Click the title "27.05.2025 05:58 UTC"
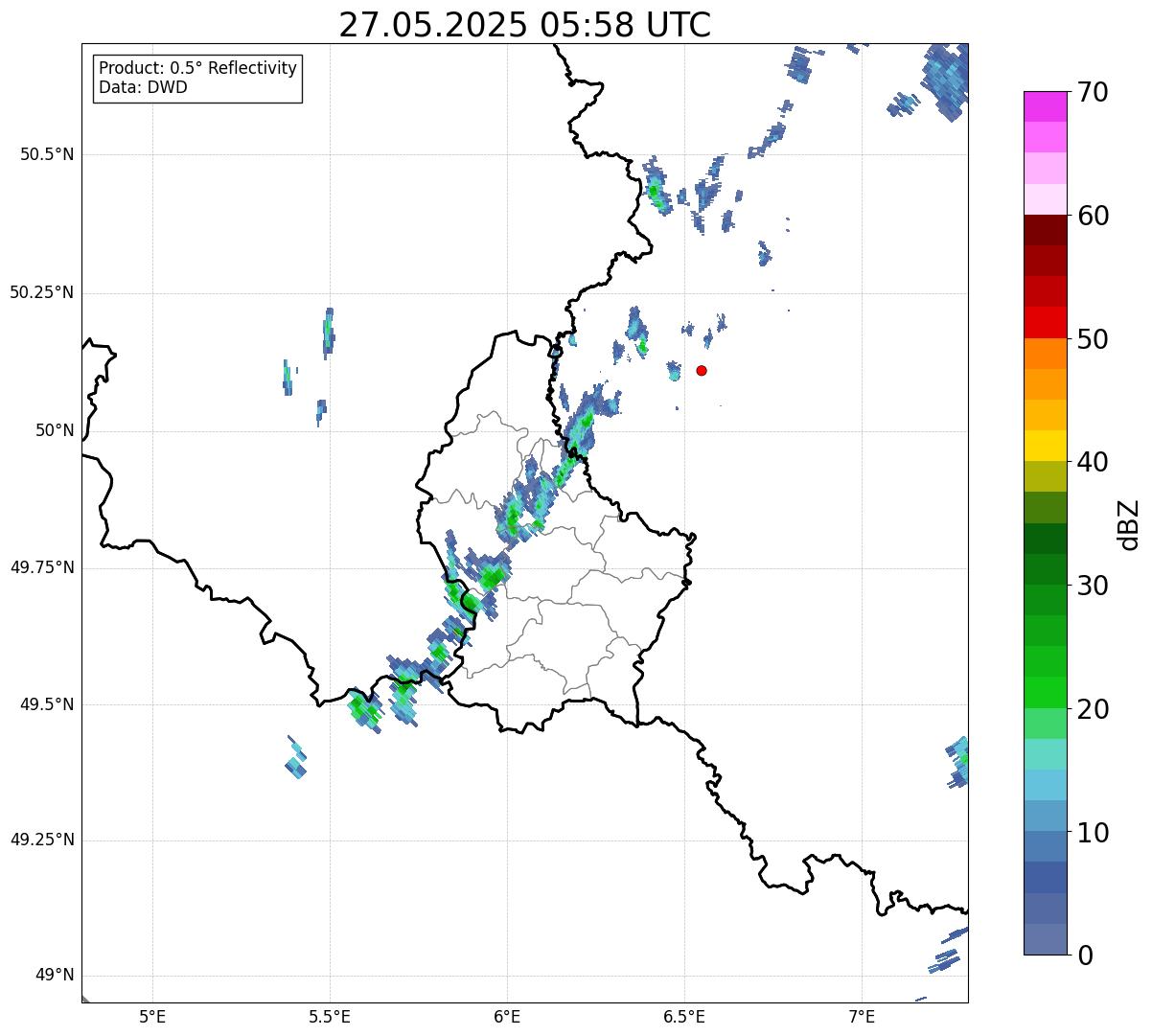Viewport: 1152px width, 1036px height. pos(525,25)
